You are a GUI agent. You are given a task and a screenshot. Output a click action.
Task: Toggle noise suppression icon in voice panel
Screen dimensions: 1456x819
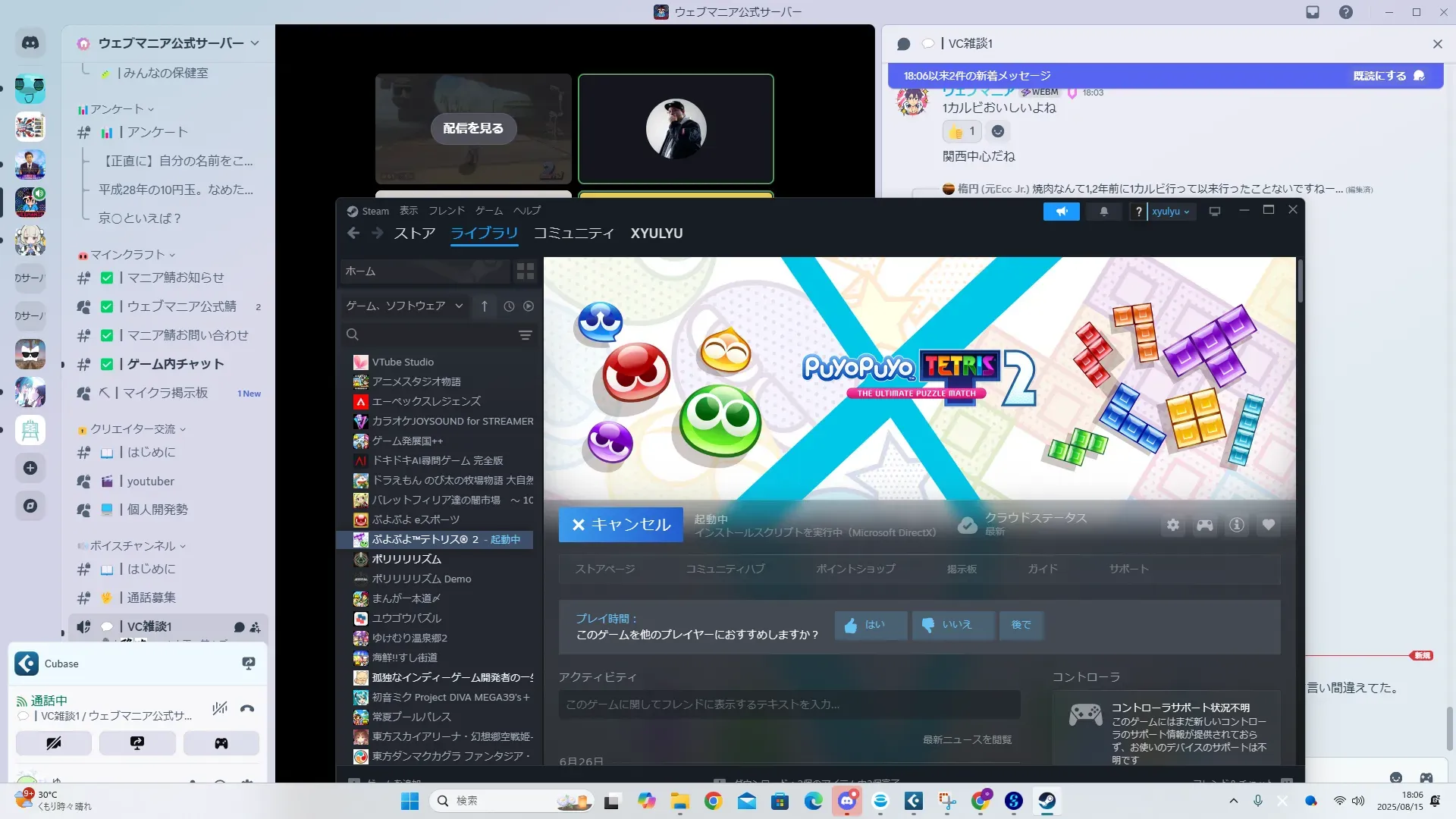pos(220,709)
